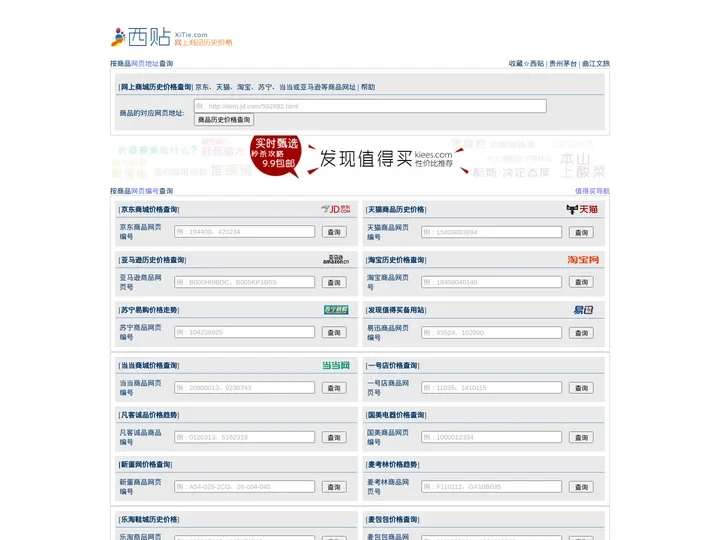Click the 一号店价格查询 heading
Image resolution: width=720 pixels, height=540 pixels.
(x=393, y=366)
